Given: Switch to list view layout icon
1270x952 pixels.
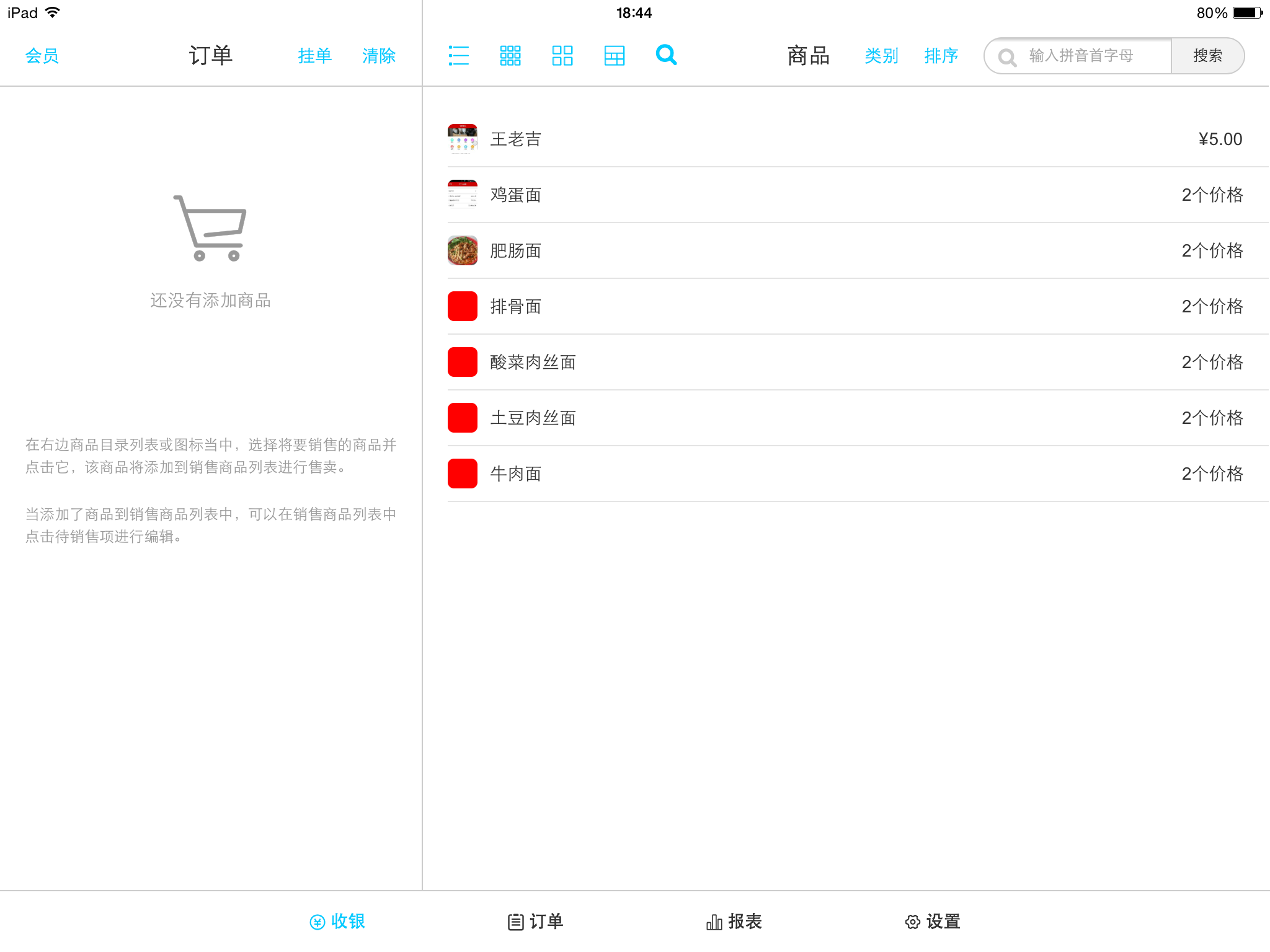Looking at the screenshot, I should click(x=460, y=55).
